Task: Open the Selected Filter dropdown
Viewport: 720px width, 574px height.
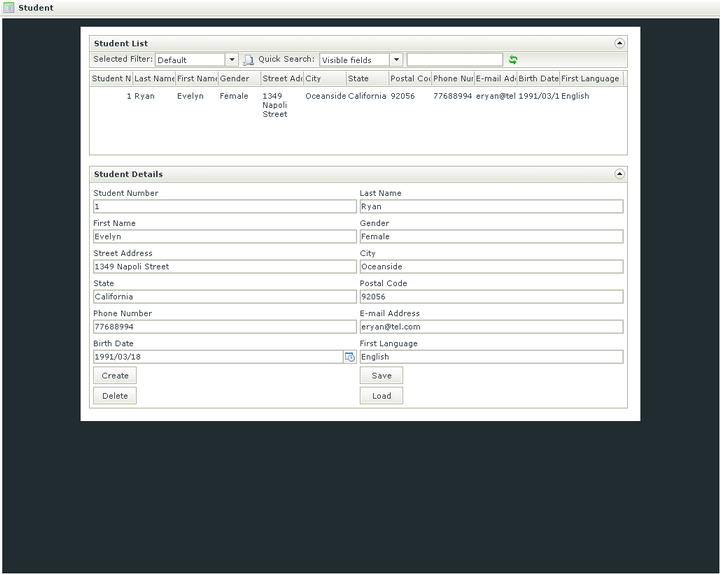Action: pos(232,60)
